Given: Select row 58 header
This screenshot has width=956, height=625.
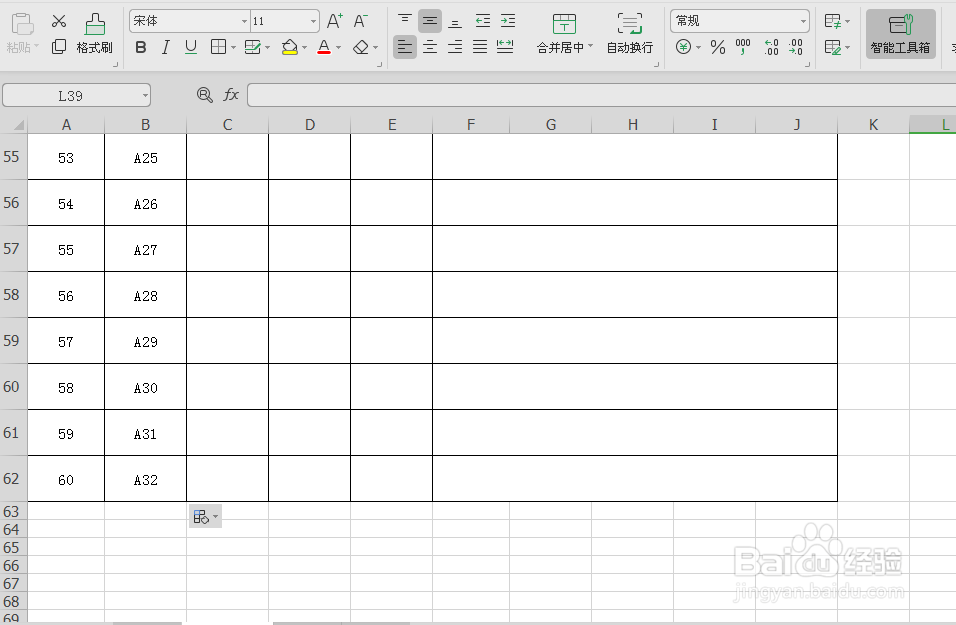Looking at the screenshot, I should coord(13,295).
